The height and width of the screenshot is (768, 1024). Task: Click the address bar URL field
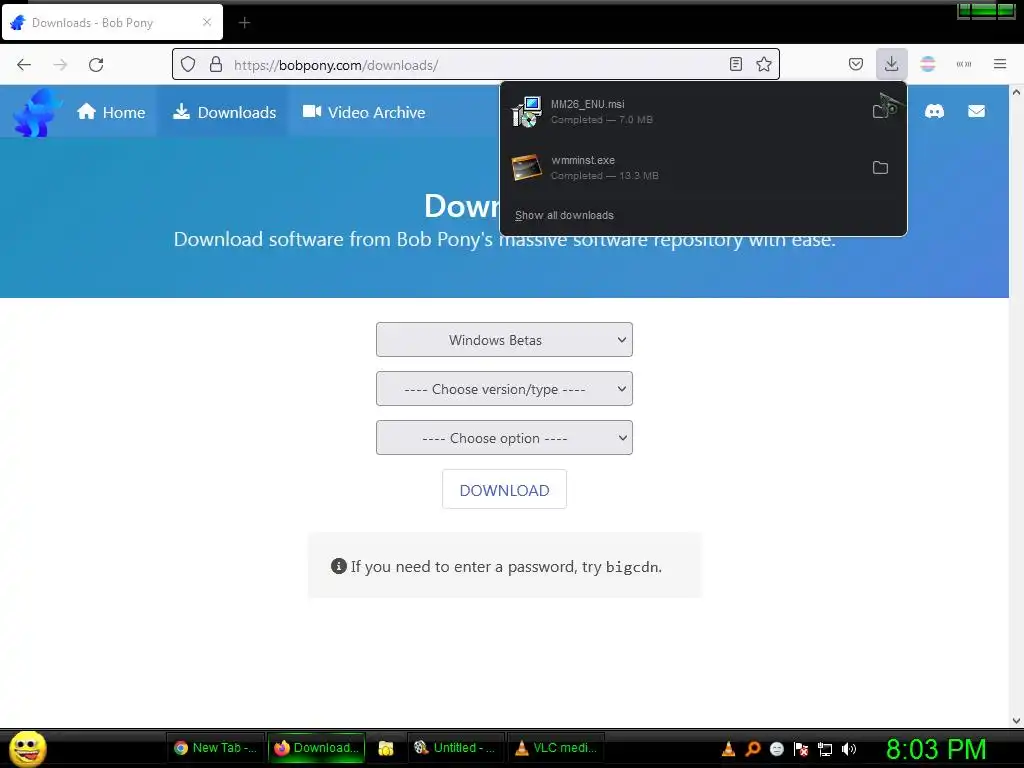click(477, 65)
